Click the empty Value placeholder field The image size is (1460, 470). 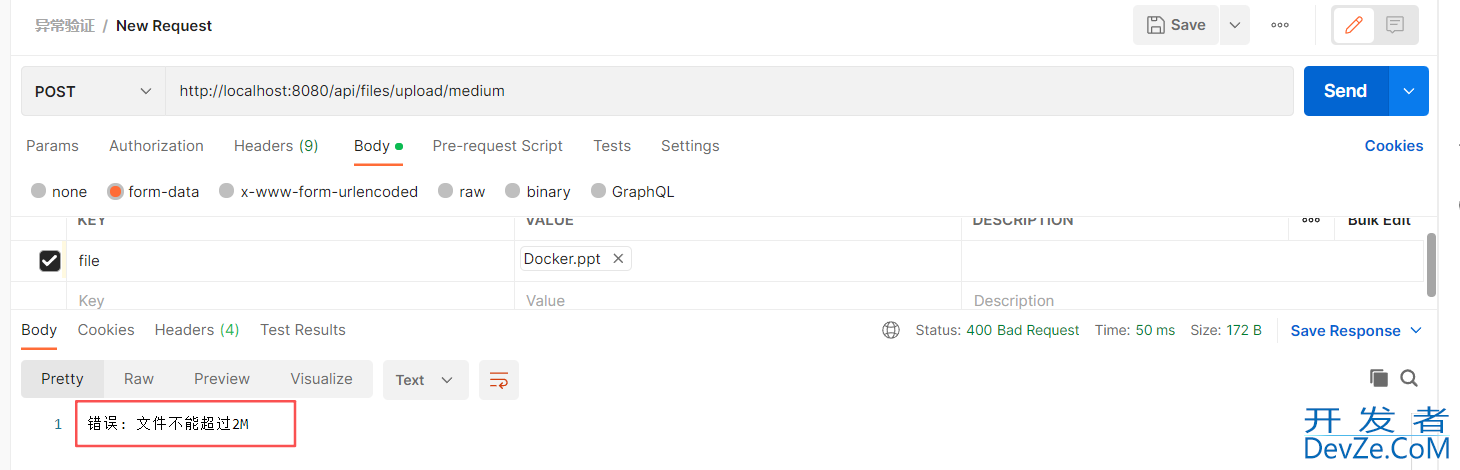738,300
